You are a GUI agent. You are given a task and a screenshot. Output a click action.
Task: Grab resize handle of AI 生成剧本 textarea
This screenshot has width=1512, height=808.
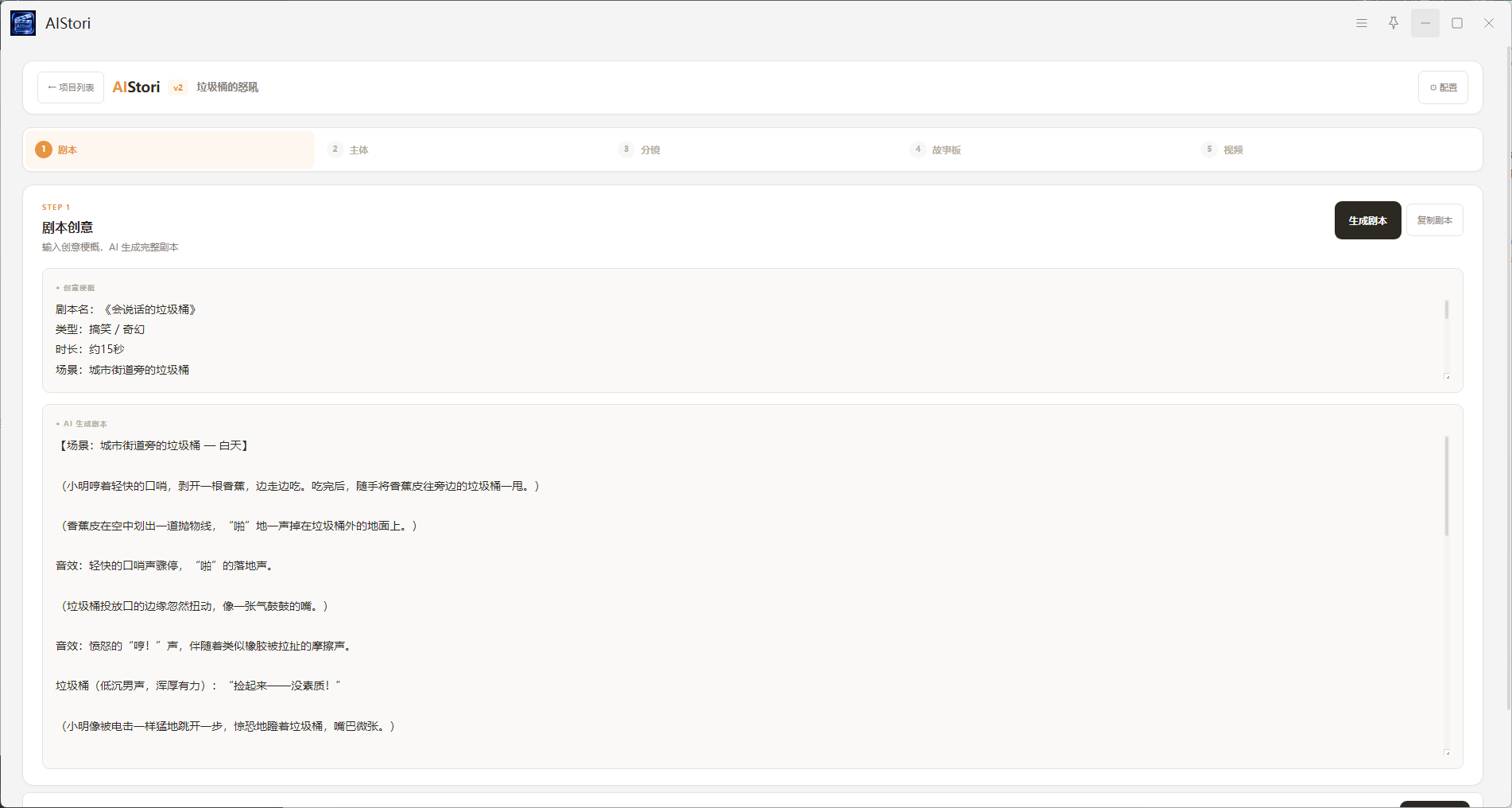point(1448,752)
